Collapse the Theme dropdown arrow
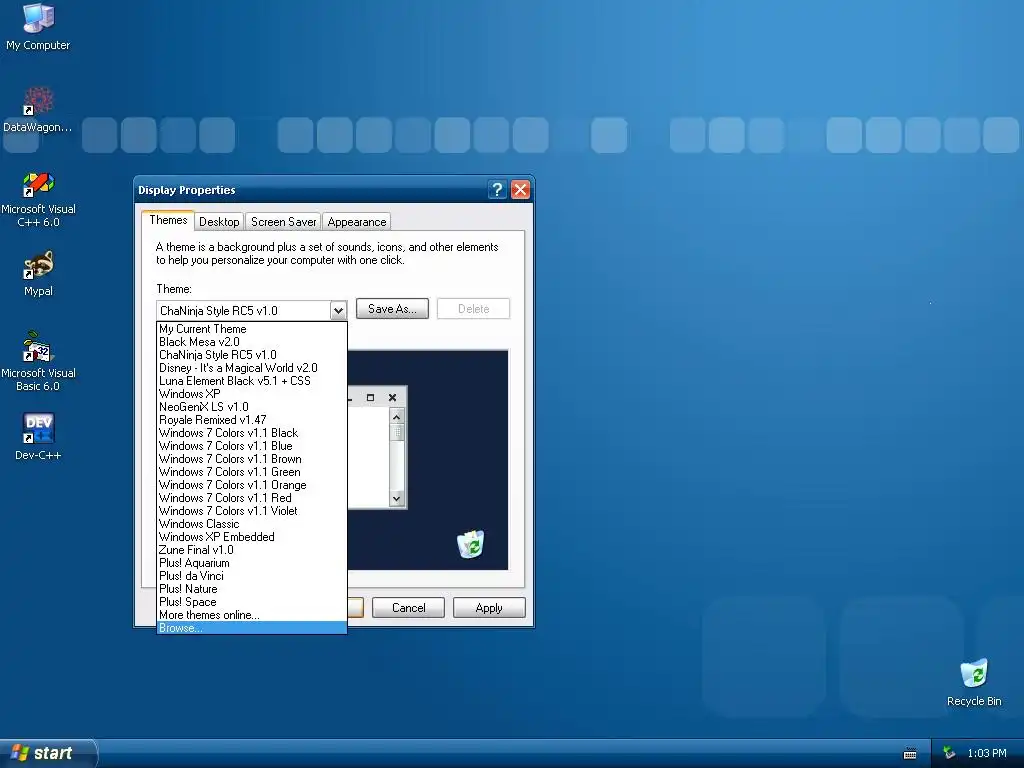 coord(338,310)
